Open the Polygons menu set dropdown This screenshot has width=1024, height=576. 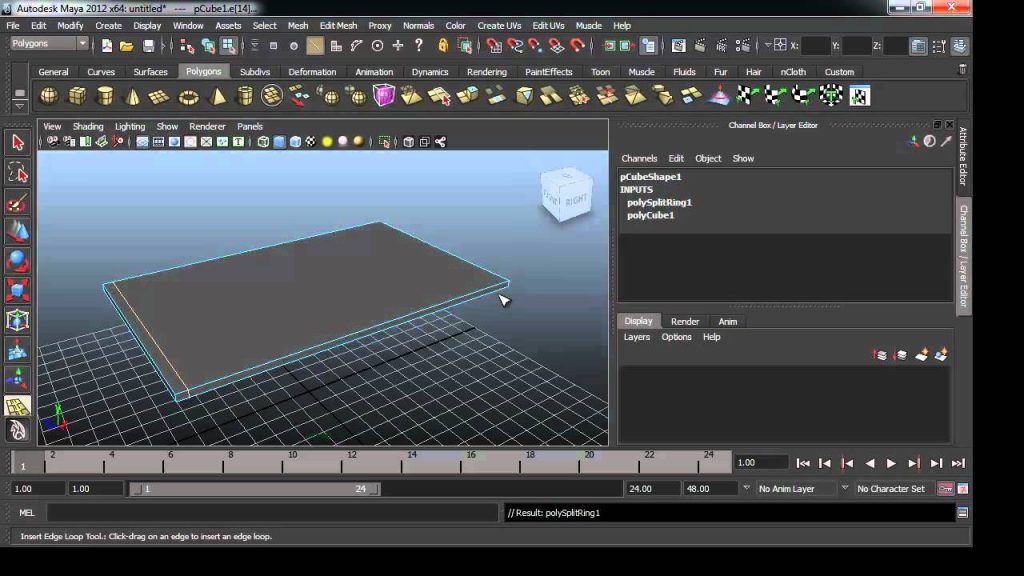click(49, 43)
